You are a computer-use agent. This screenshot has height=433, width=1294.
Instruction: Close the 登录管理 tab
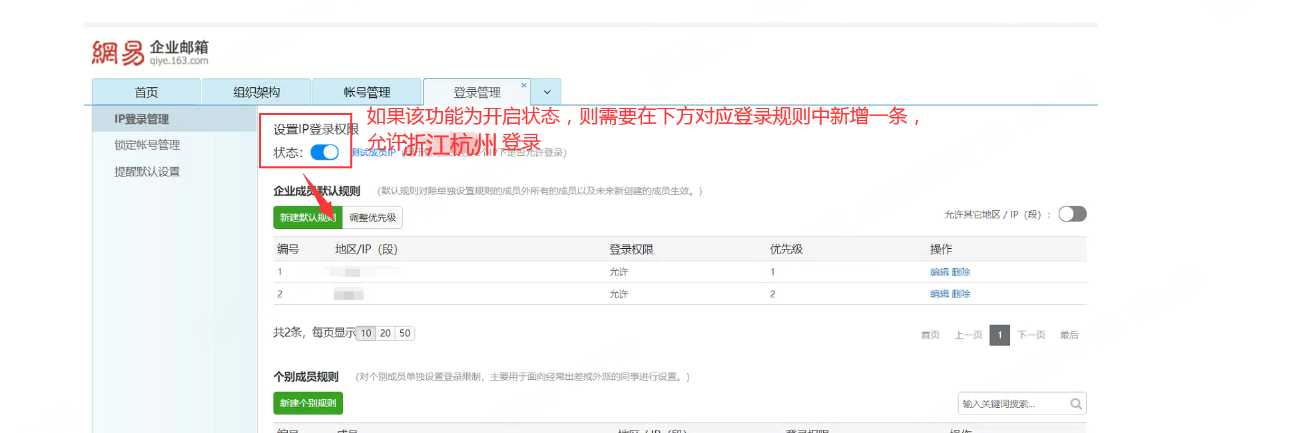click(524, 85)
